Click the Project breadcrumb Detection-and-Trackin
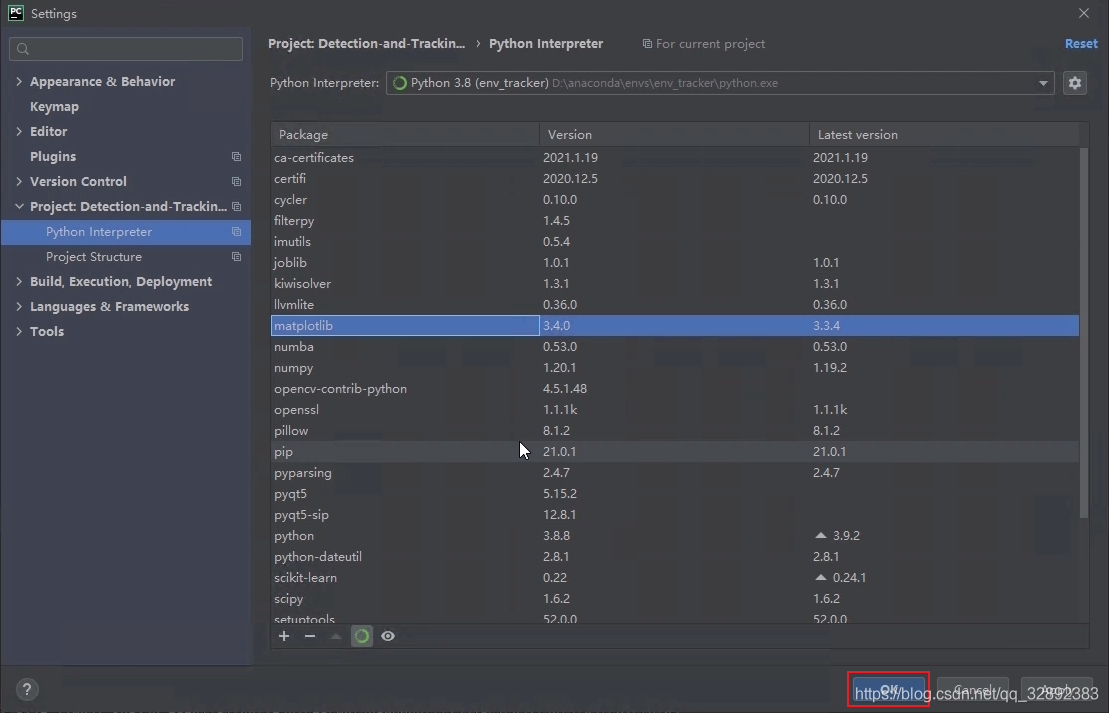The image size is (1109, 713). tap(366, 44)
